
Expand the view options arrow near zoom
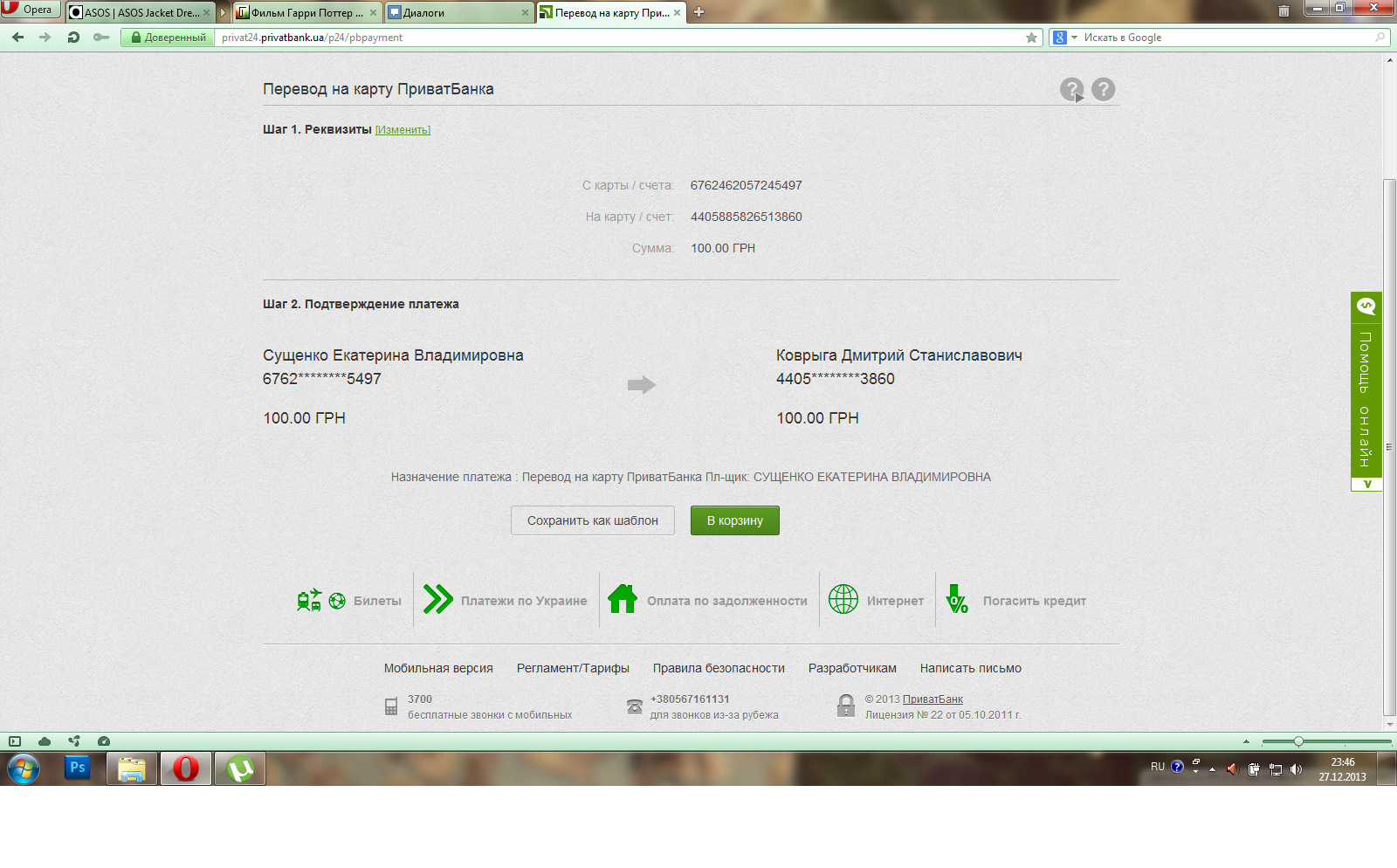1246,741
